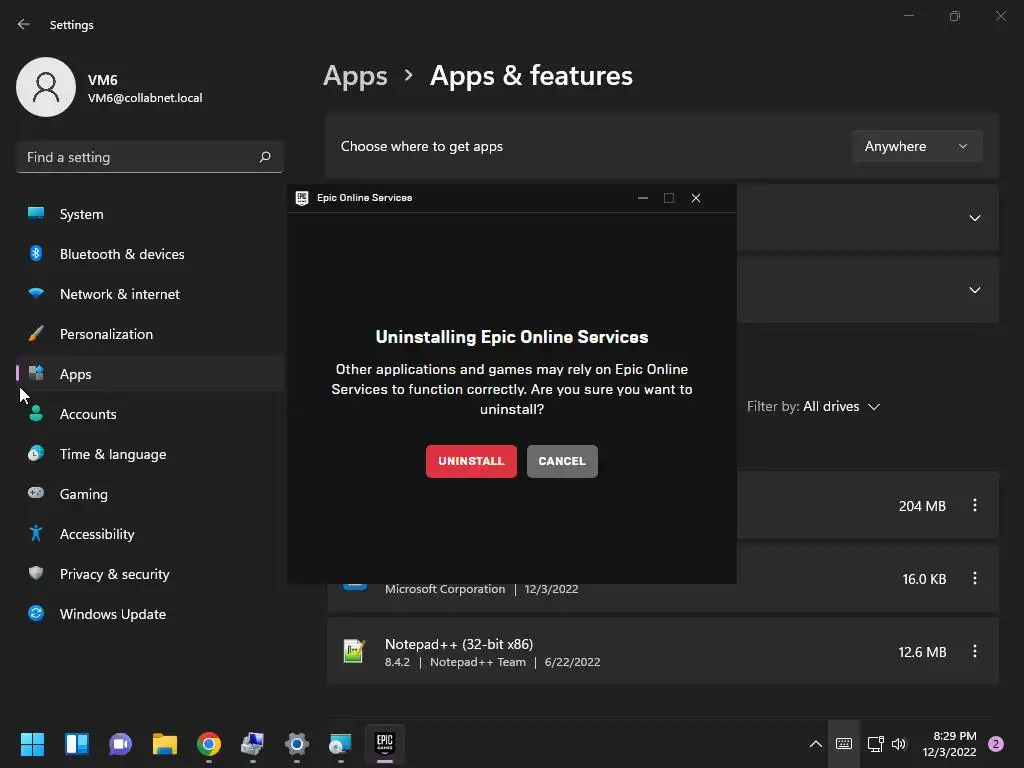Click the VM6 user avatar
This screenshot has height=768, width=1024.
tap(46, 87)
